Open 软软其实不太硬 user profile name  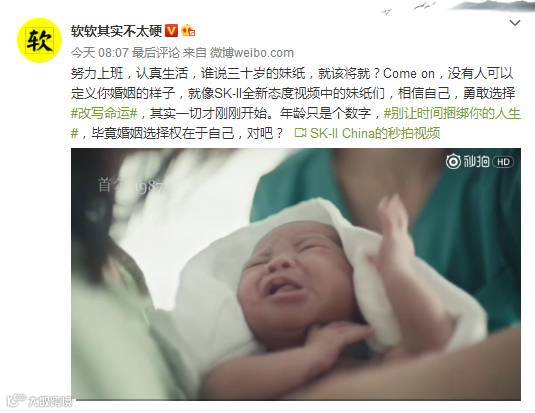click(x=116, y=31)
